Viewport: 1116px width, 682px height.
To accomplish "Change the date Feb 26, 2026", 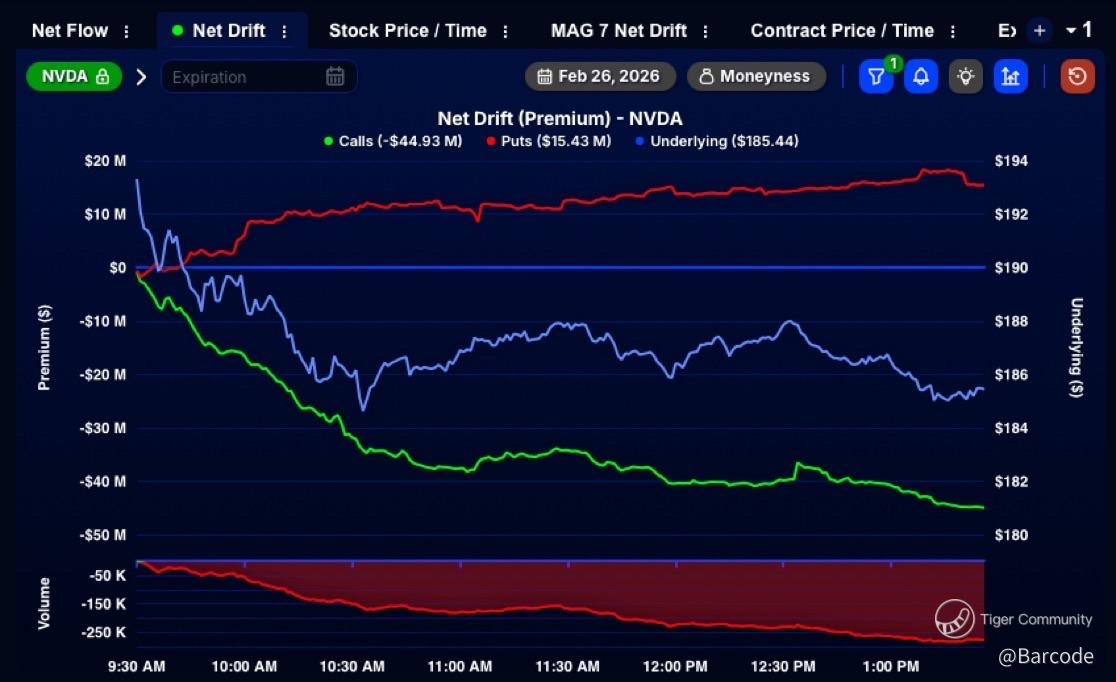I will click(600, 76).
